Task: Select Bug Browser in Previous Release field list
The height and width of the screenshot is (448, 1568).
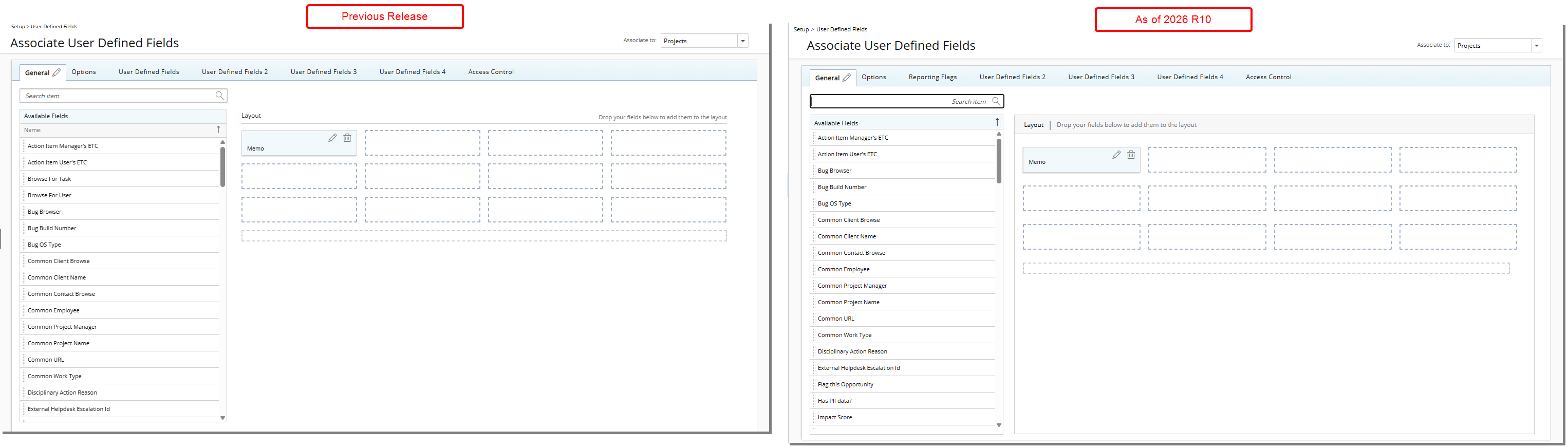Action: point(121,212)
